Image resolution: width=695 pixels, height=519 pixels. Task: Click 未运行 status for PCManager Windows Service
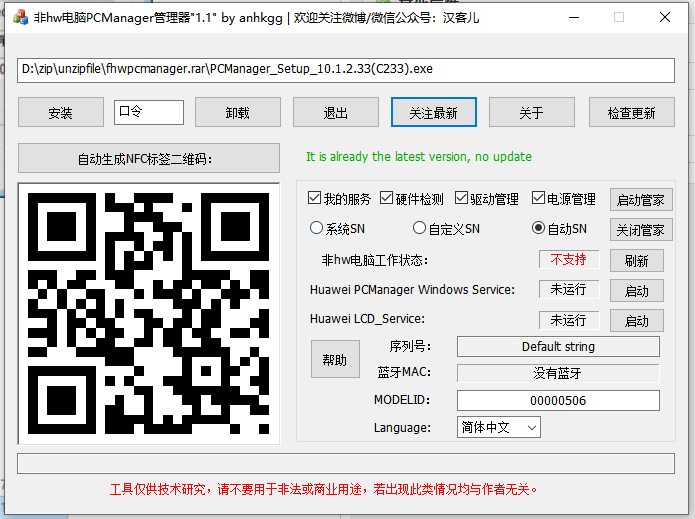coord(569,289)
